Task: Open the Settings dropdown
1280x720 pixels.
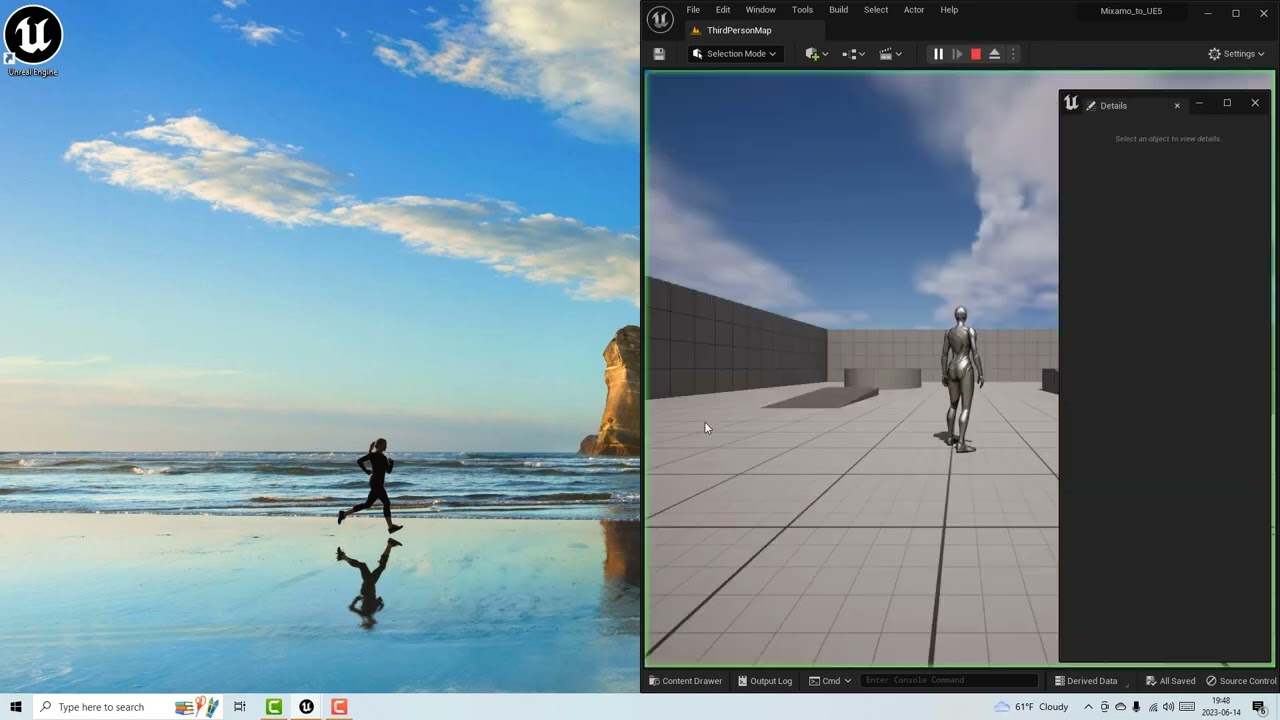Action: (x=1236, y=54)
